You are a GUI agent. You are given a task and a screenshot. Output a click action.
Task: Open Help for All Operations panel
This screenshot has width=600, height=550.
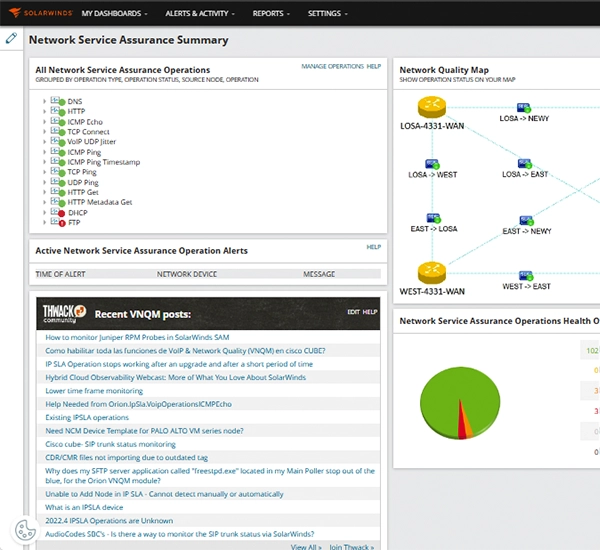coord(373,66)
